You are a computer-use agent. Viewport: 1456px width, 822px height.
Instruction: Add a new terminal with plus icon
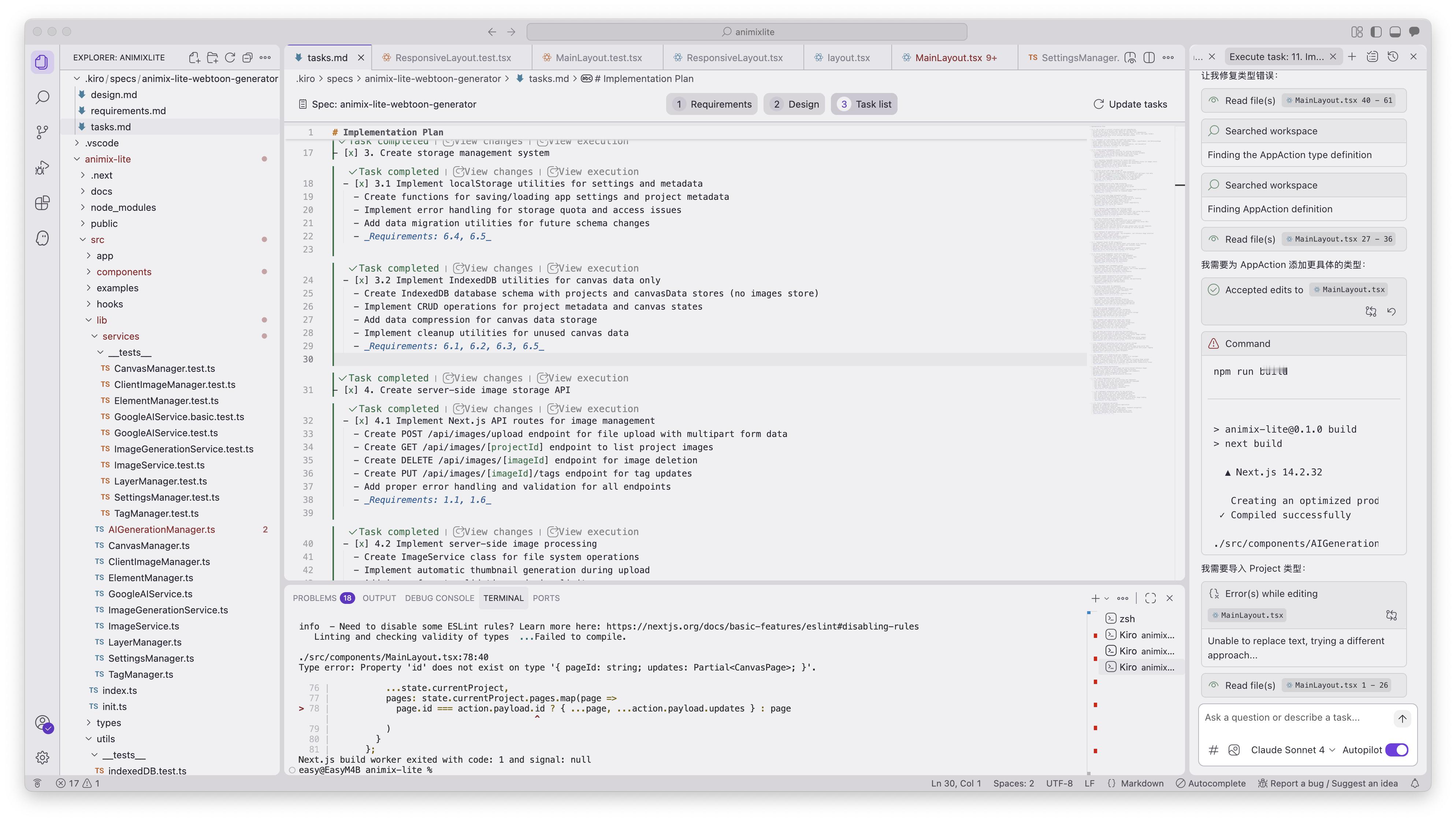click(x=1095, y=598)
